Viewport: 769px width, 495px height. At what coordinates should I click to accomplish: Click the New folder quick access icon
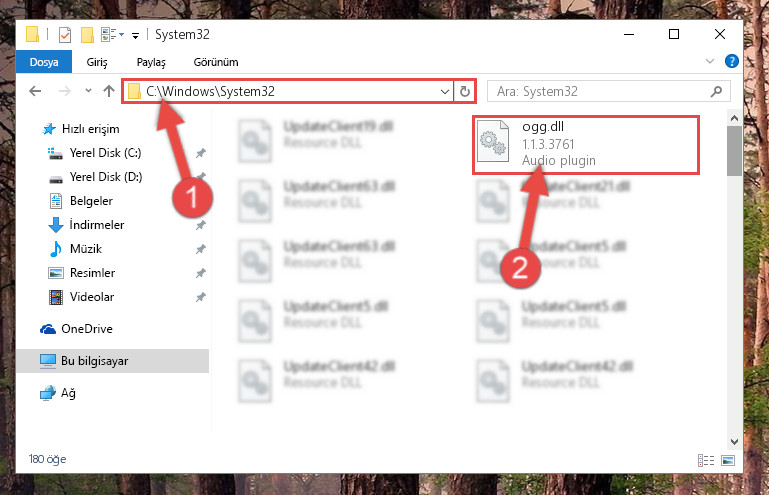point(87,35)
